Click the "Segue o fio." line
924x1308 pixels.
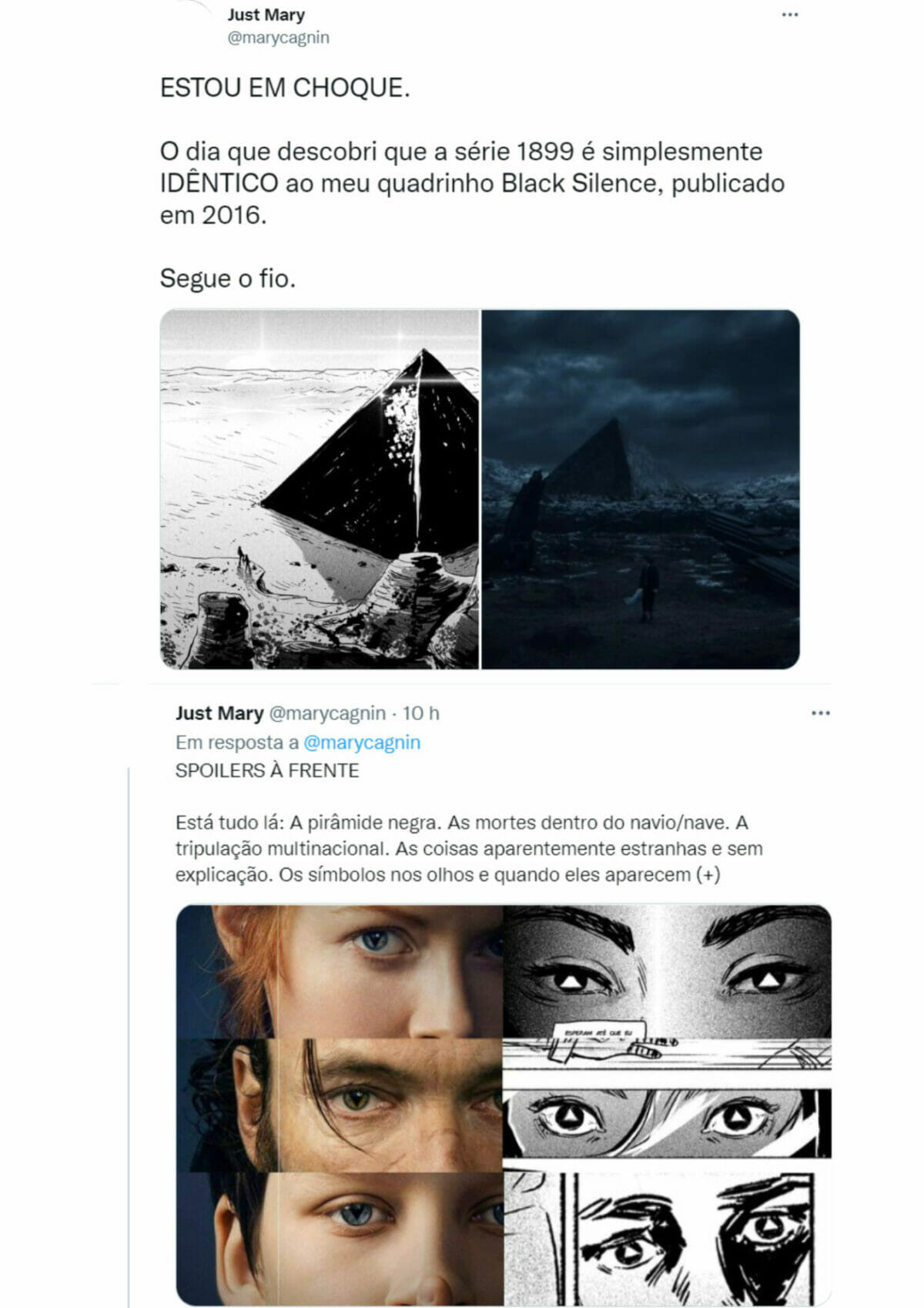228,278
